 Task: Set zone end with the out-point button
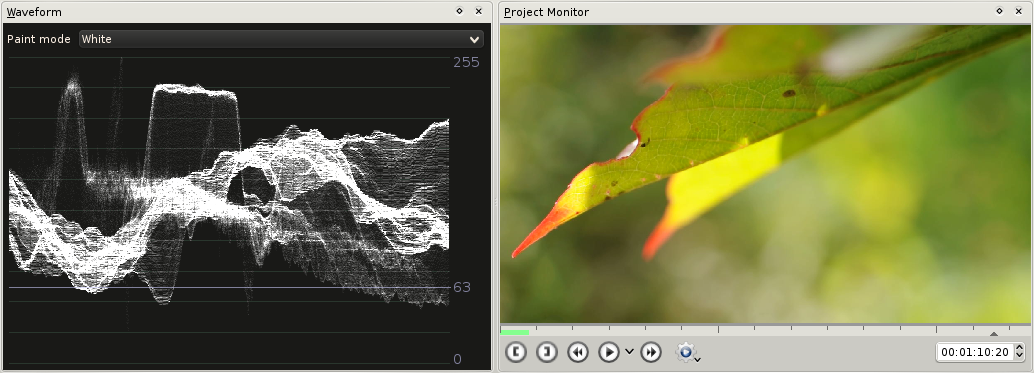coord(547,353)
